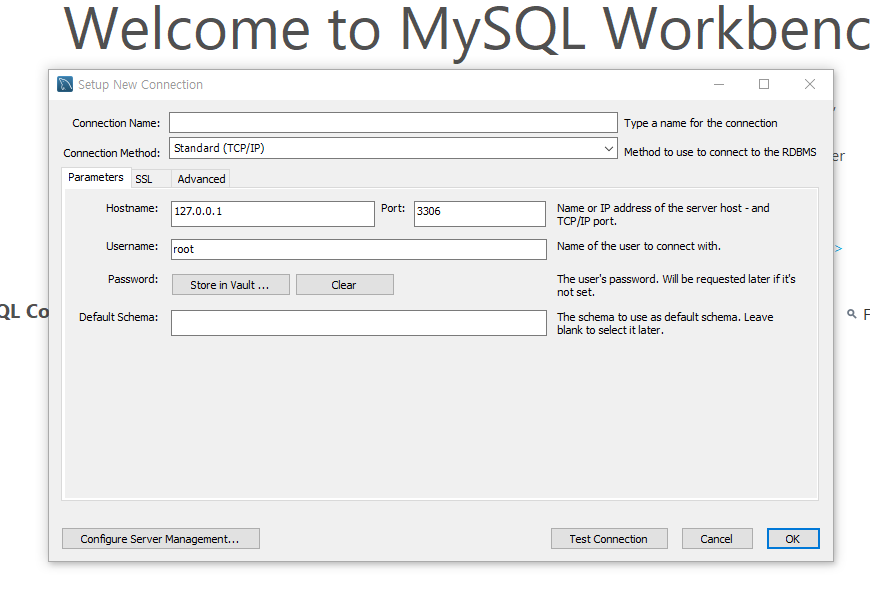Open Configure Server Management
The image size is (870, 593).
(x=160, y=539)
